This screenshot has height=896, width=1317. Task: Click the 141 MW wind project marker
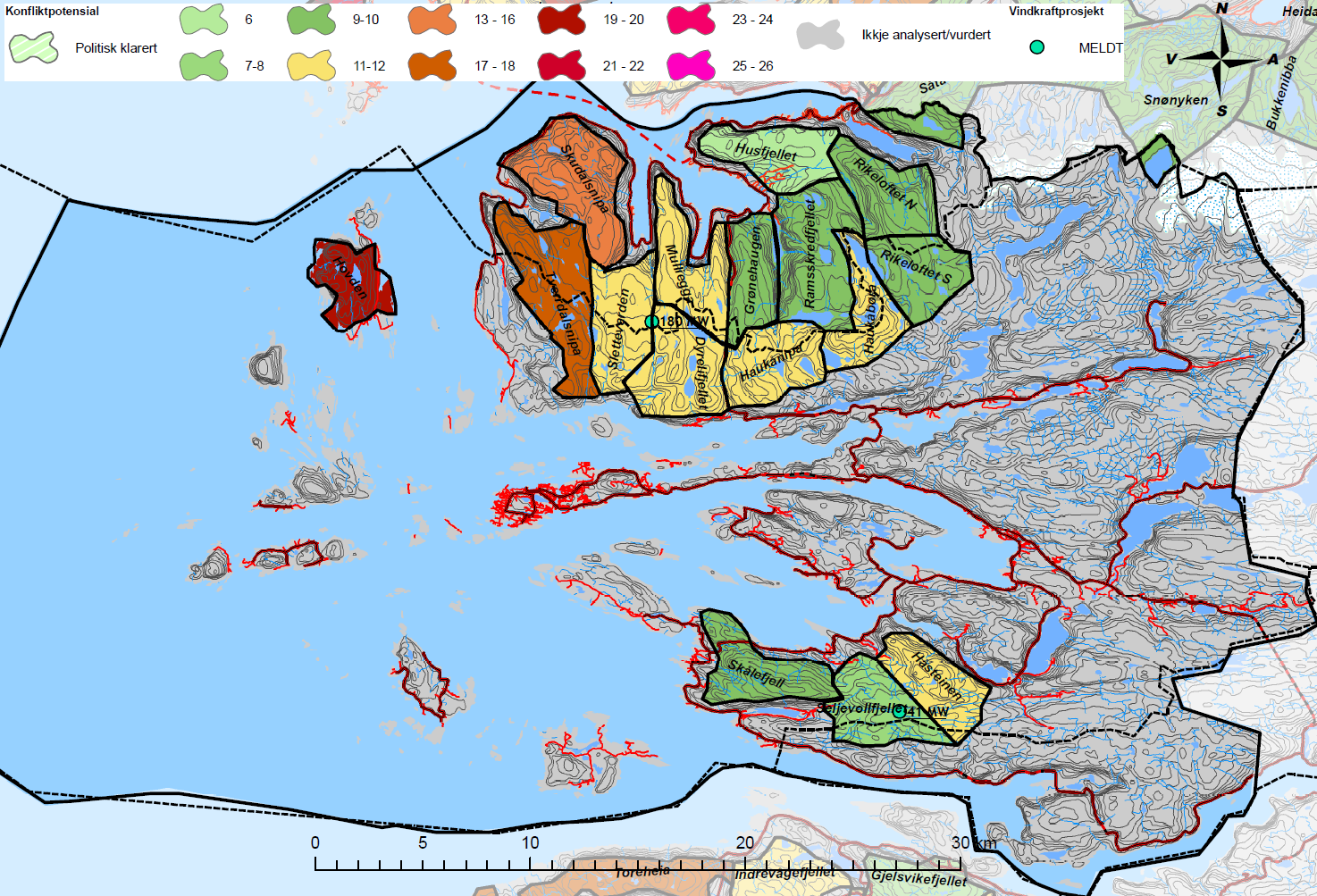click(899, 712)
